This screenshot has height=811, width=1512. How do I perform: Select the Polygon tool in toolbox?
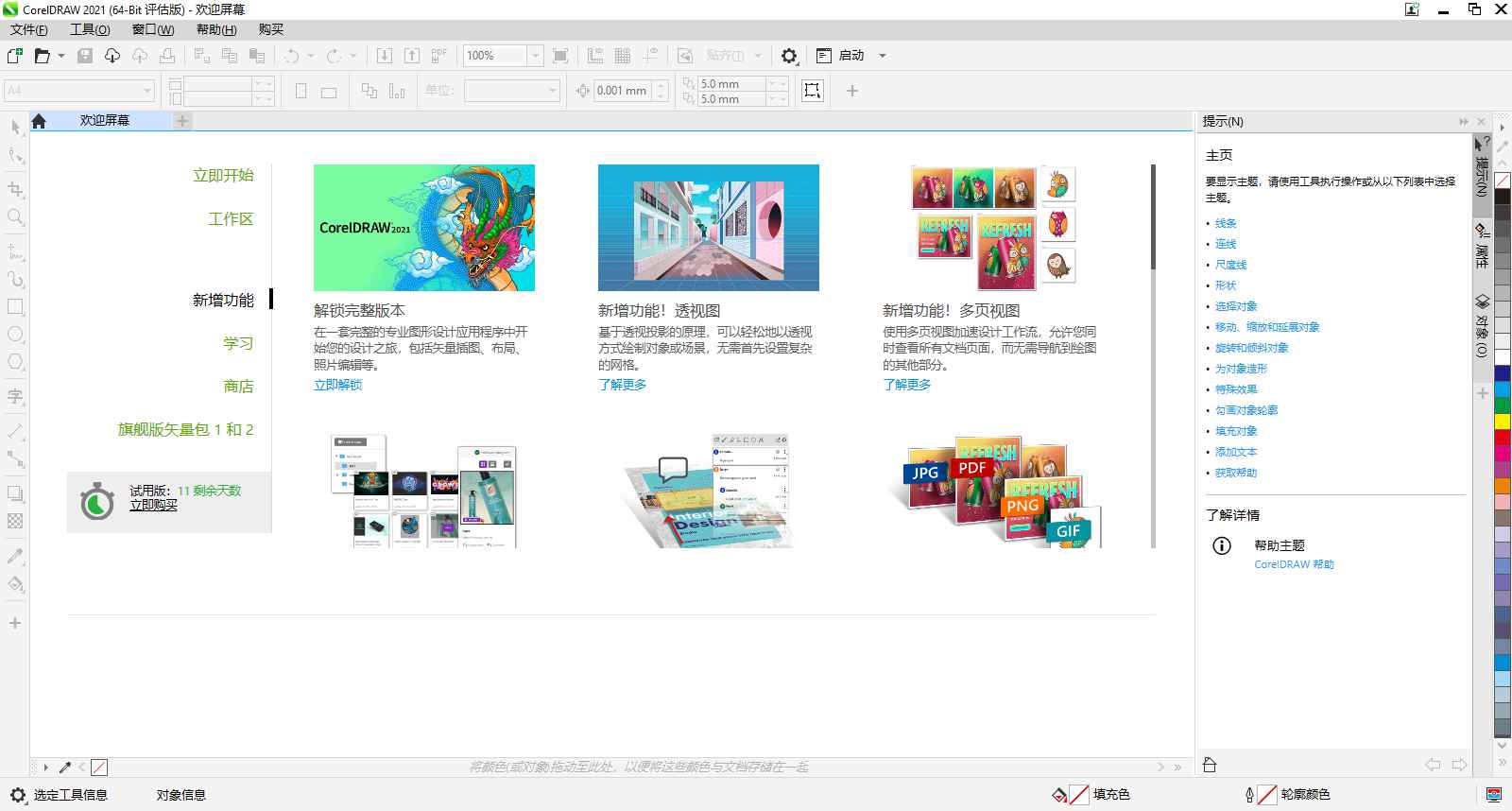click(15, 362)
